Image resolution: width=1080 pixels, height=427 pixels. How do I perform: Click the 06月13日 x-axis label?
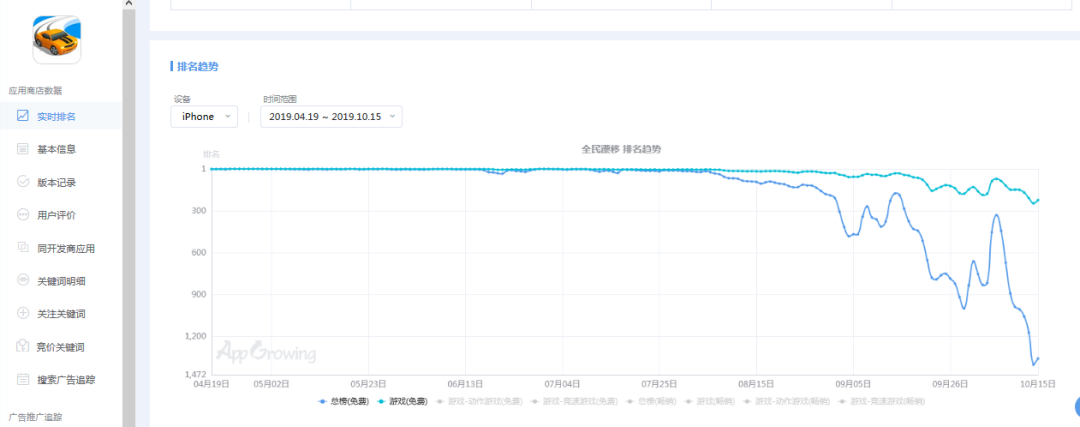(x=466, y=384)
